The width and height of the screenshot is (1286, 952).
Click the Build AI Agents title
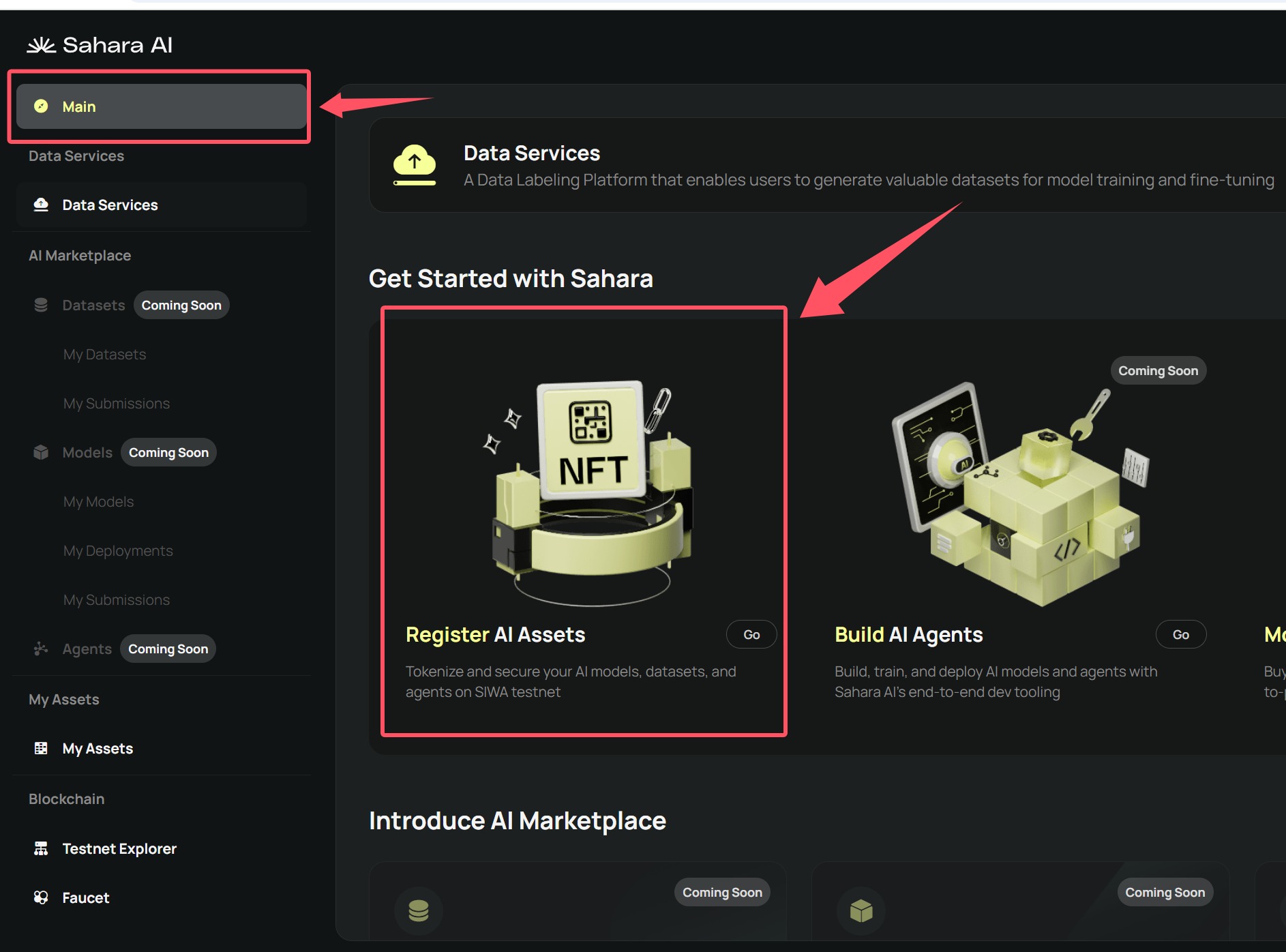[x=909, y=634]
